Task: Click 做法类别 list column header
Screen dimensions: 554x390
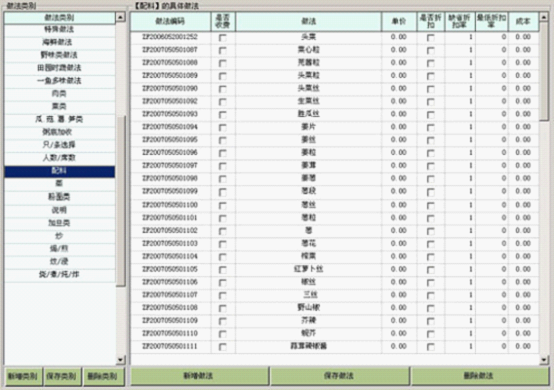Action: click(x=59, y=18)
